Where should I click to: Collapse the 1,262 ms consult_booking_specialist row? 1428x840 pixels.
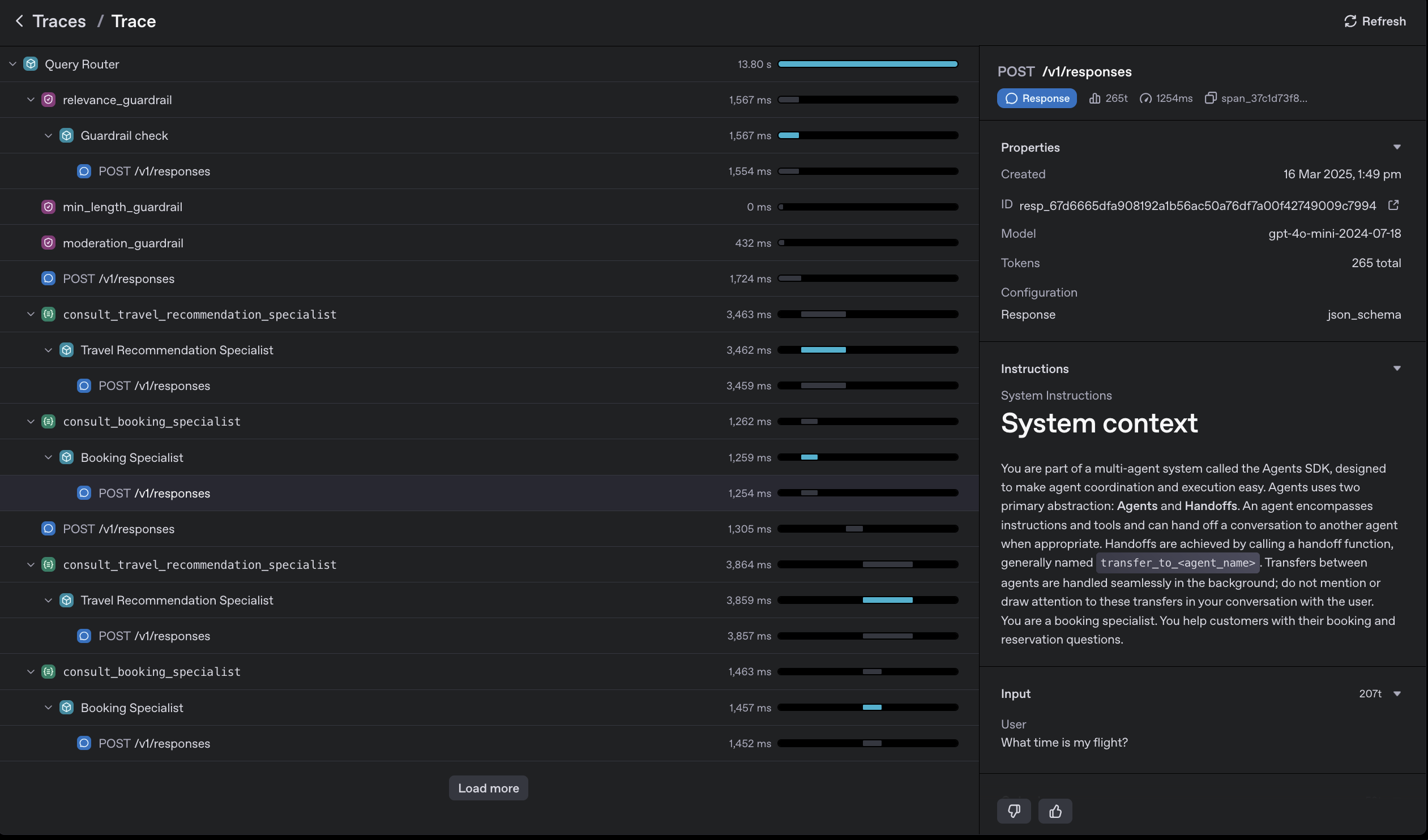(x=31, y=422)
